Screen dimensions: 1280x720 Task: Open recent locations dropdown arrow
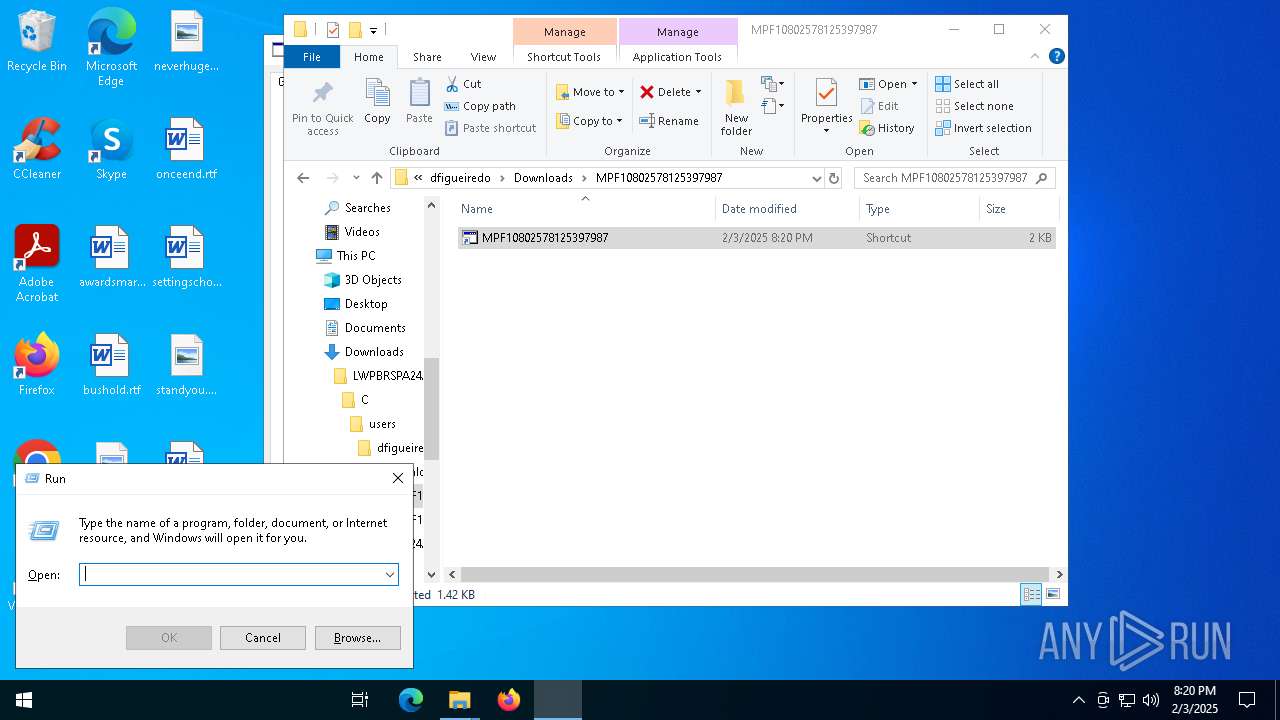click(x=356, y=178)
